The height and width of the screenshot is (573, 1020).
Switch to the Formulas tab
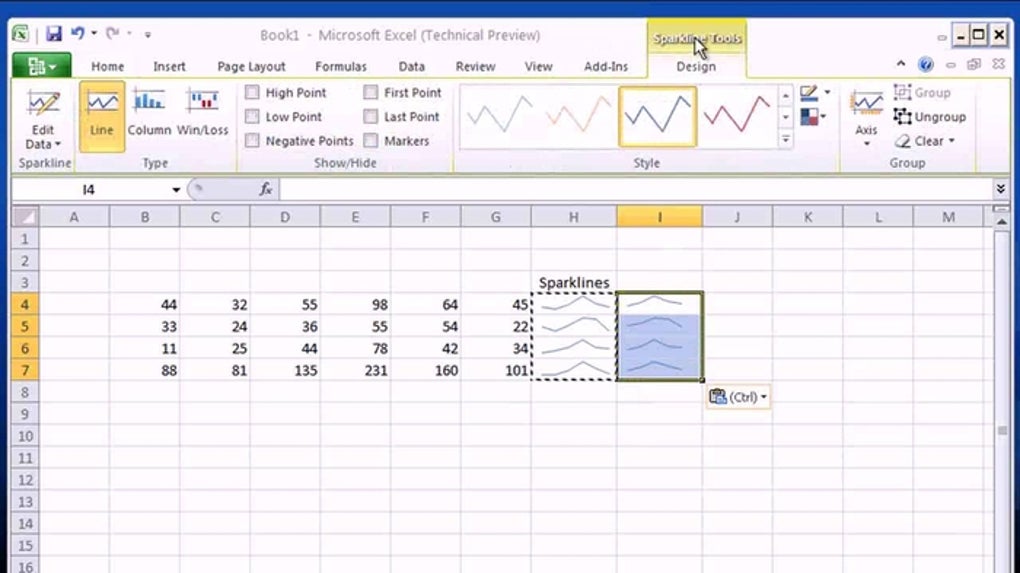click(341, 66)
